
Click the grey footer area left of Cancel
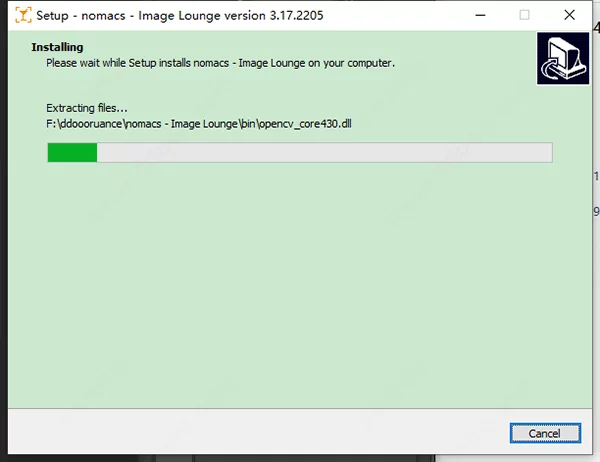(250, 432)
